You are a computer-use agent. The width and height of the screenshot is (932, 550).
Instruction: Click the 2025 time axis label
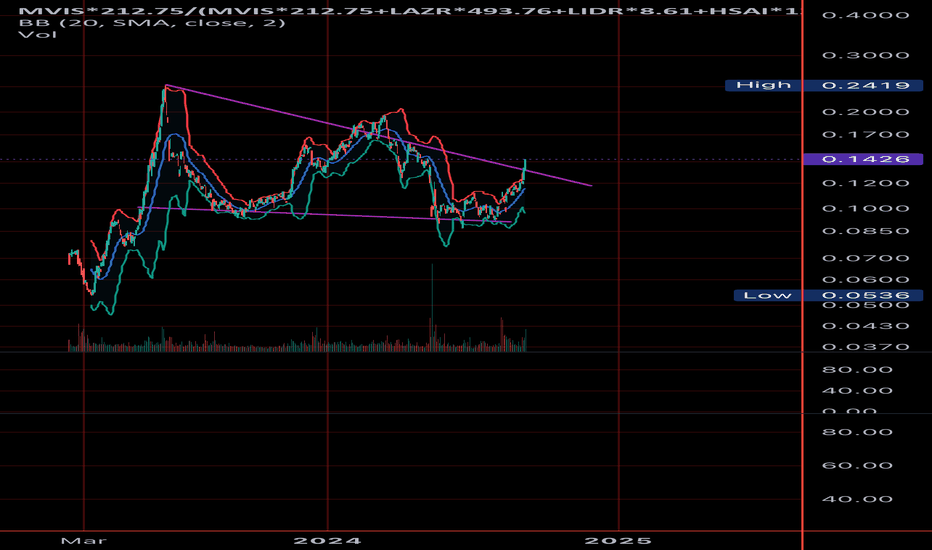pos(618,540)
